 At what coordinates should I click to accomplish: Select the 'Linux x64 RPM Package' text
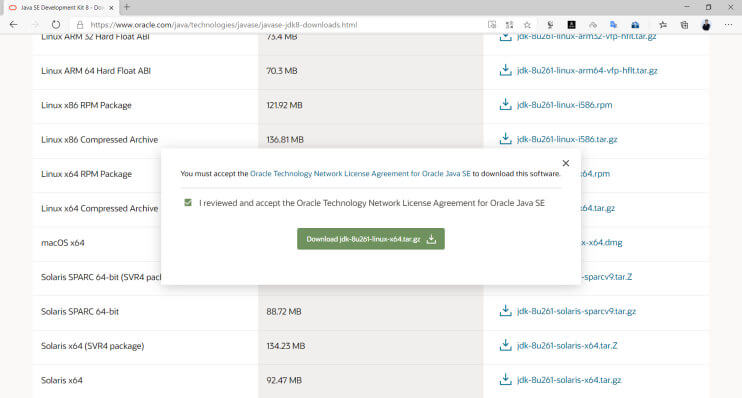point(86,174)
